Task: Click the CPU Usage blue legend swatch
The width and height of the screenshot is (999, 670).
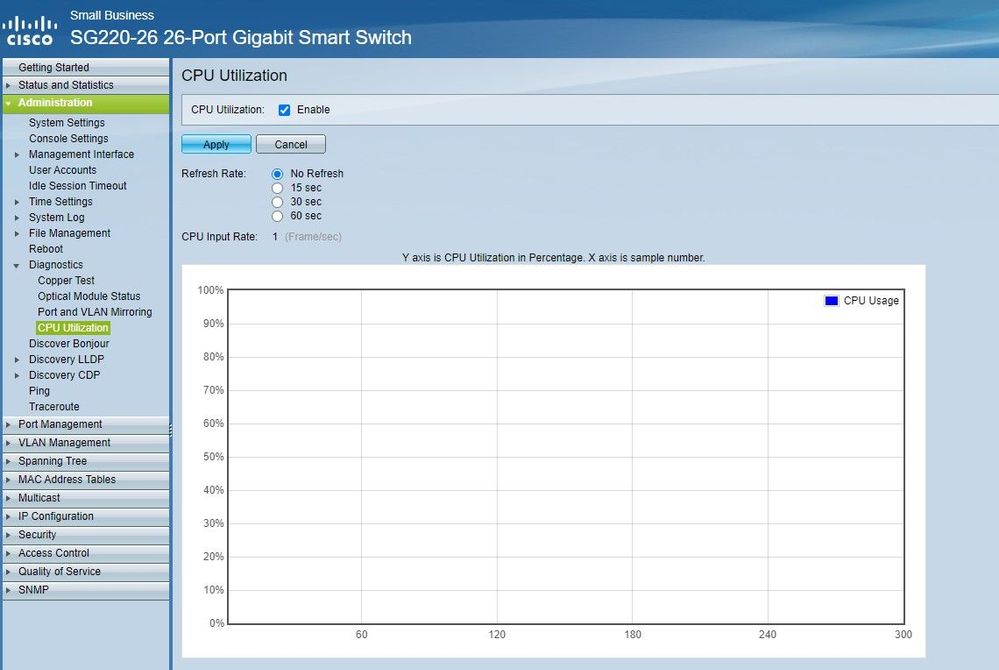Action: pyautogui.click(x=831, y=301)
